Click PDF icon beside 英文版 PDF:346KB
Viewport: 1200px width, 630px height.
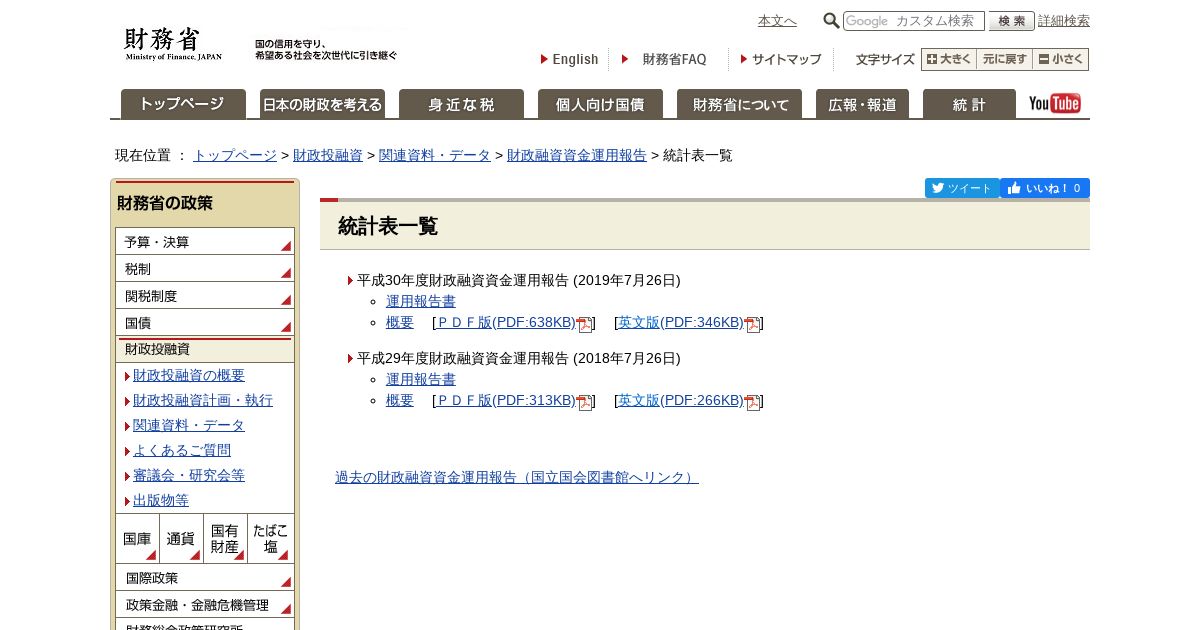(x=753, y=324)
